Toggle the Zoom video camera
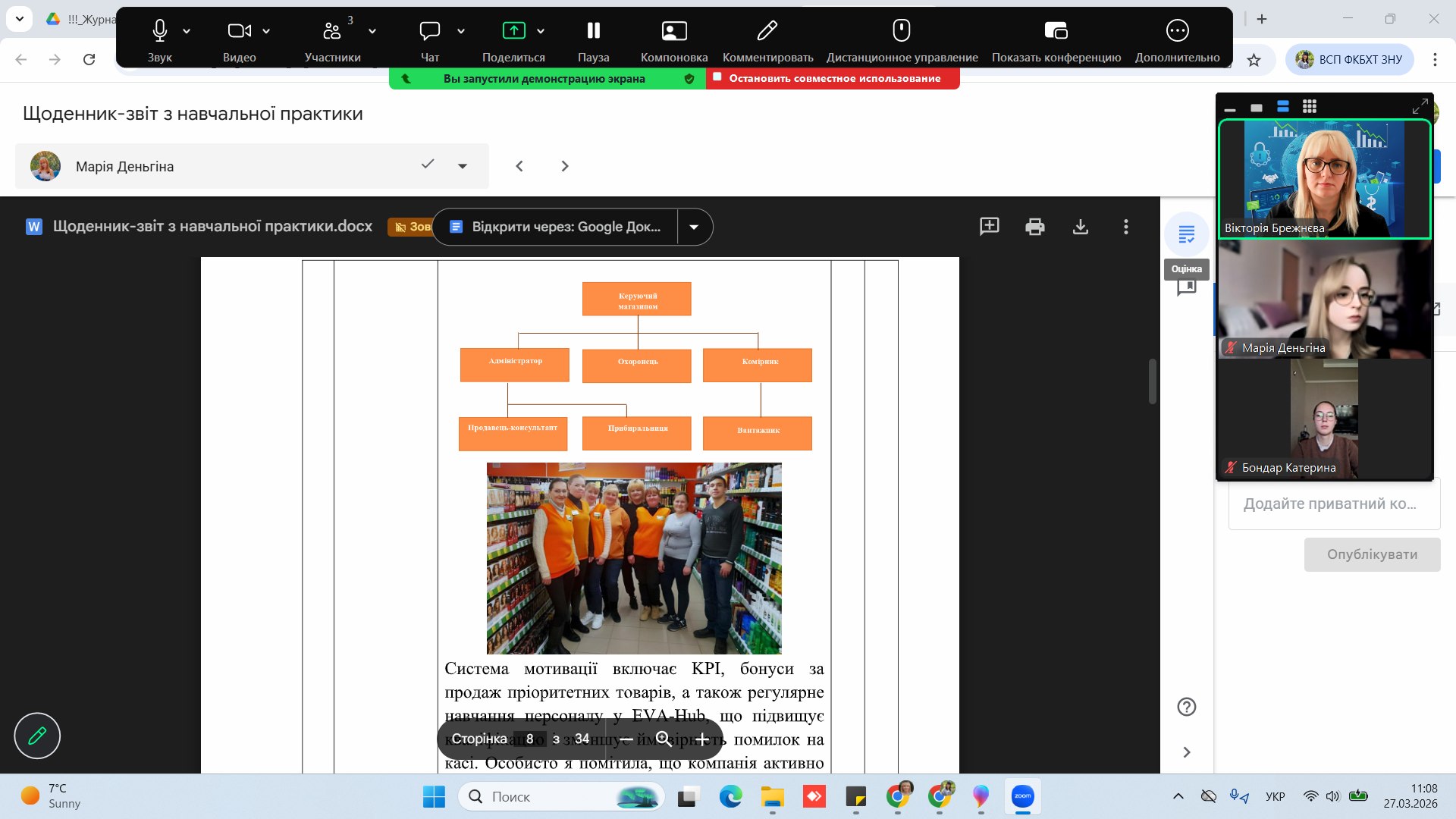Image resolution: width=1456 pixels, height=819 pixels. (239, 31)
